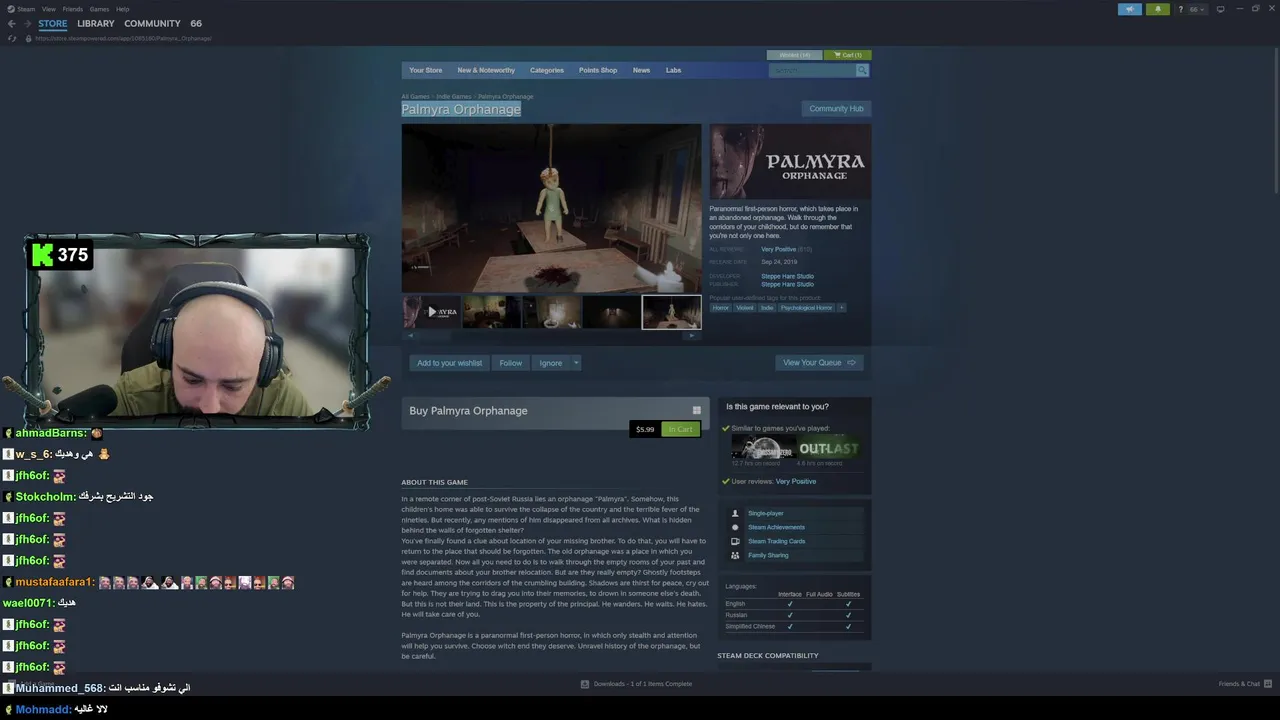Click the Windows platform icon in purchase box
Screen dimensions: 1280x720
[x=697, y=410]
